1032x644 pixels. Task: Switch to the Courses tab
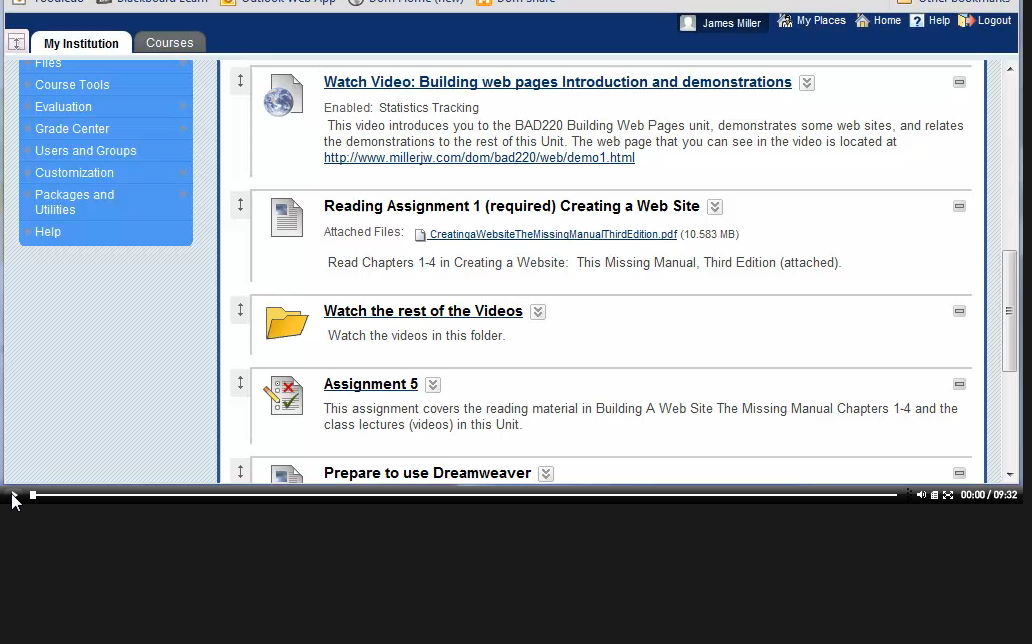(170, 42)
